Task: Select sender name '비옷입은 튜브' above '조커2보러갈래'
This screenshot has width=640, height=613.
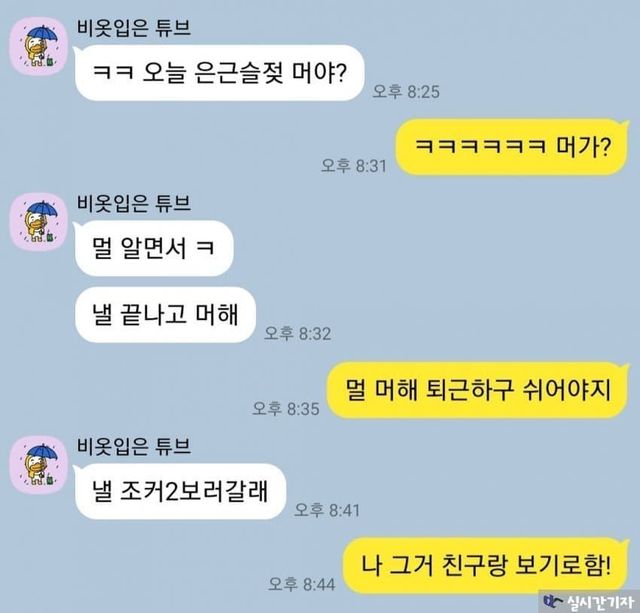Action: click(x=134, y=446)
